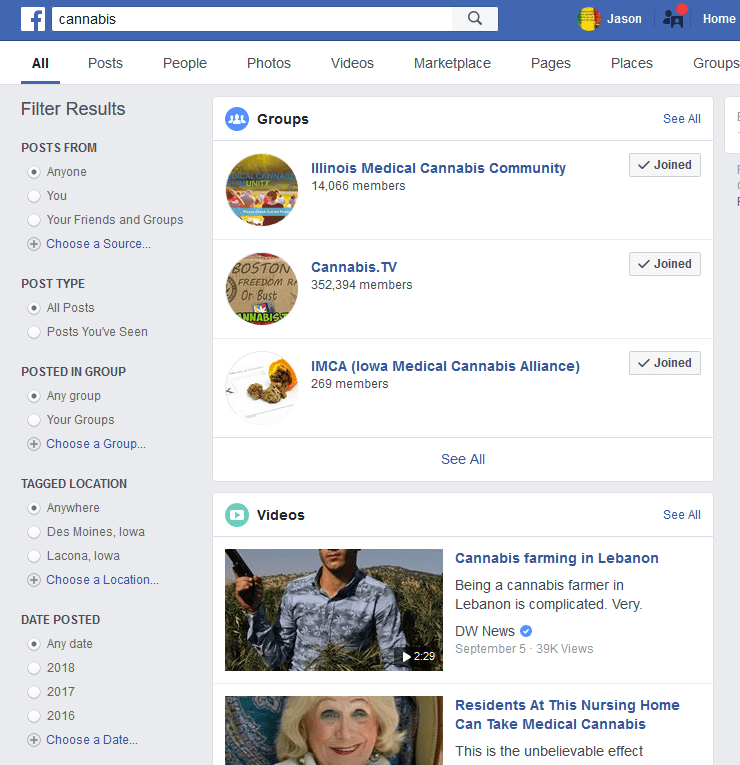This screenshot has width=740, height=765.
Task: Select Posts You've Seen option
Action: [x=34, y=332]
